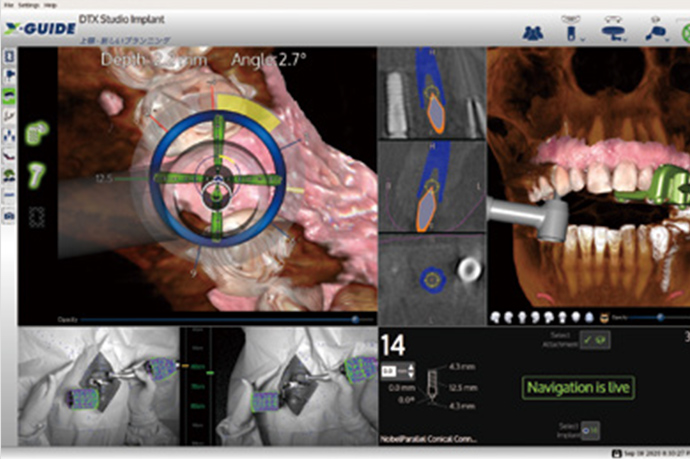Select the green highlighted jaw icon in sidebar
The width and height of the screenshot is (690, 459).
[x=9, y=93]
